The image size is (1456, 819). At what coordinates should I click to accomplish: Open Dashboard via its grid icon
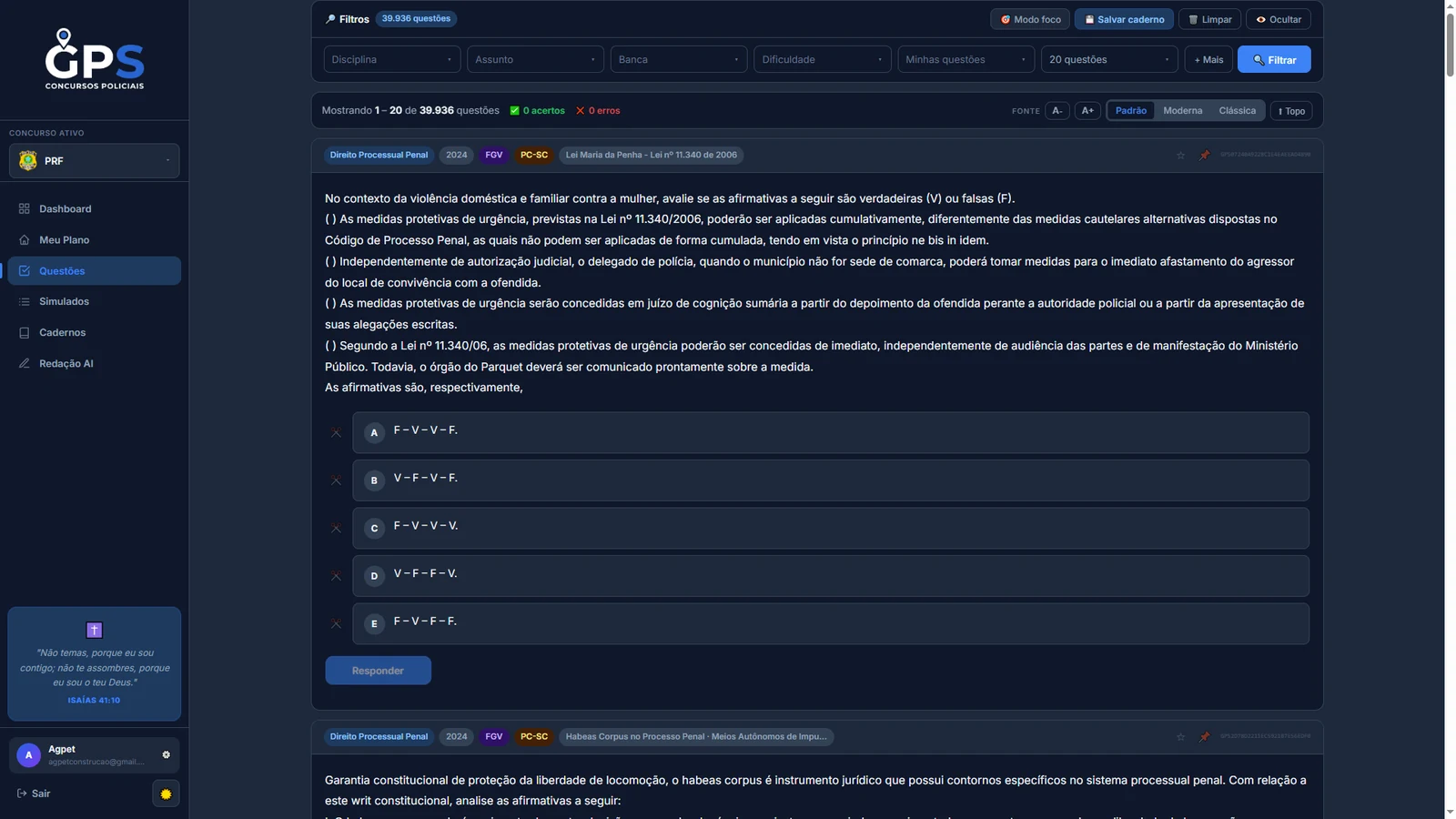pos(25,208)
